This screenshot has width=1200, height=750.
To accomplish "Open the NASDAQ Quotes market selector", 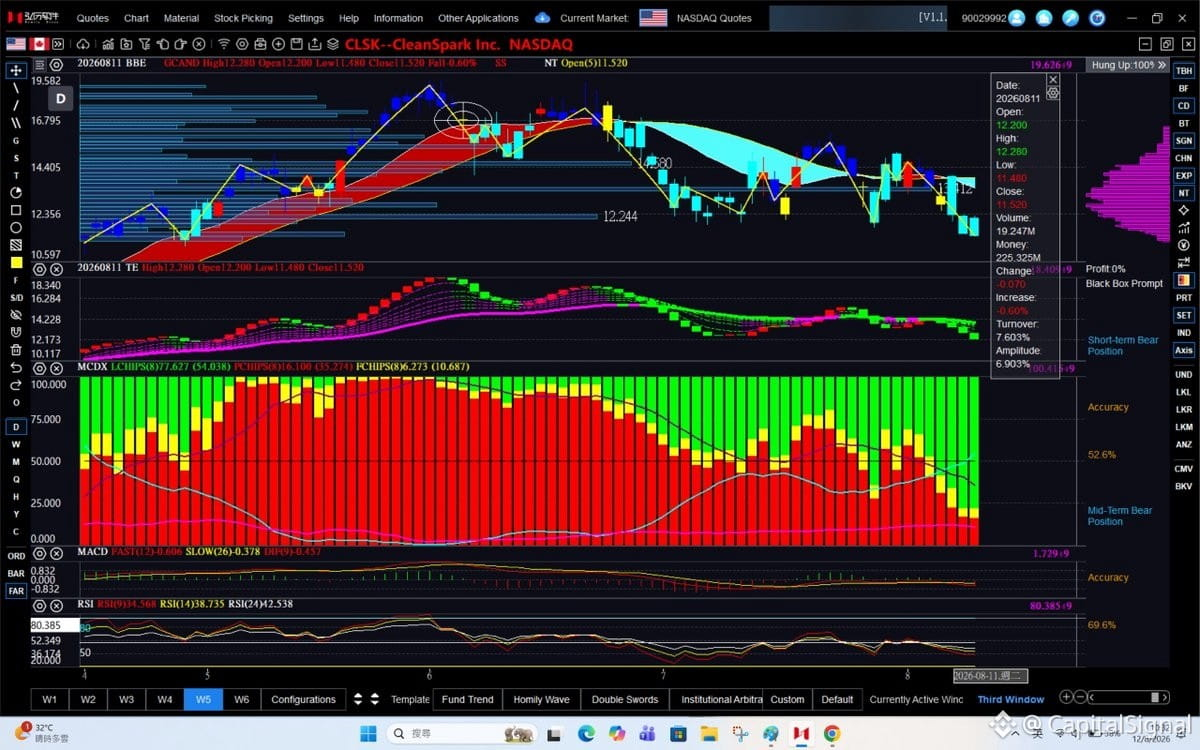I will (x=713, y=18).
